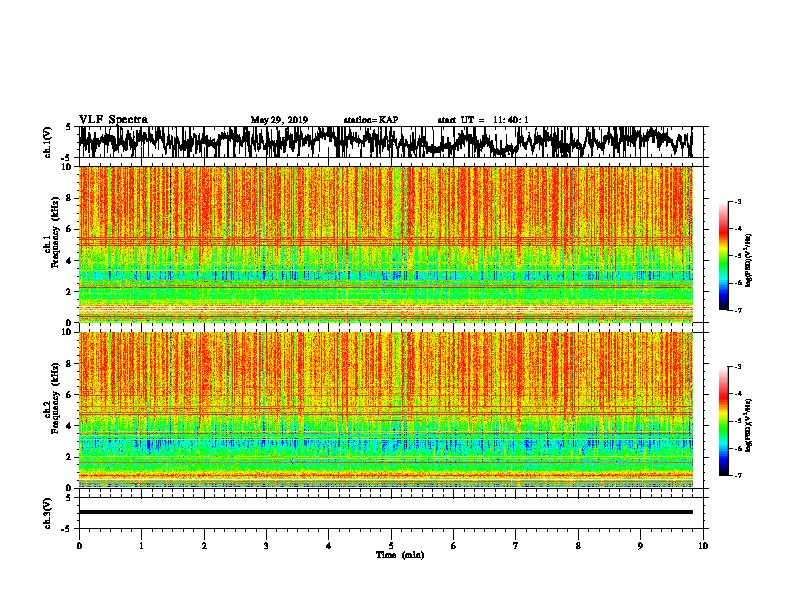Click the "ch.1(V)" waveform axis label

click(x=47, y=142)
